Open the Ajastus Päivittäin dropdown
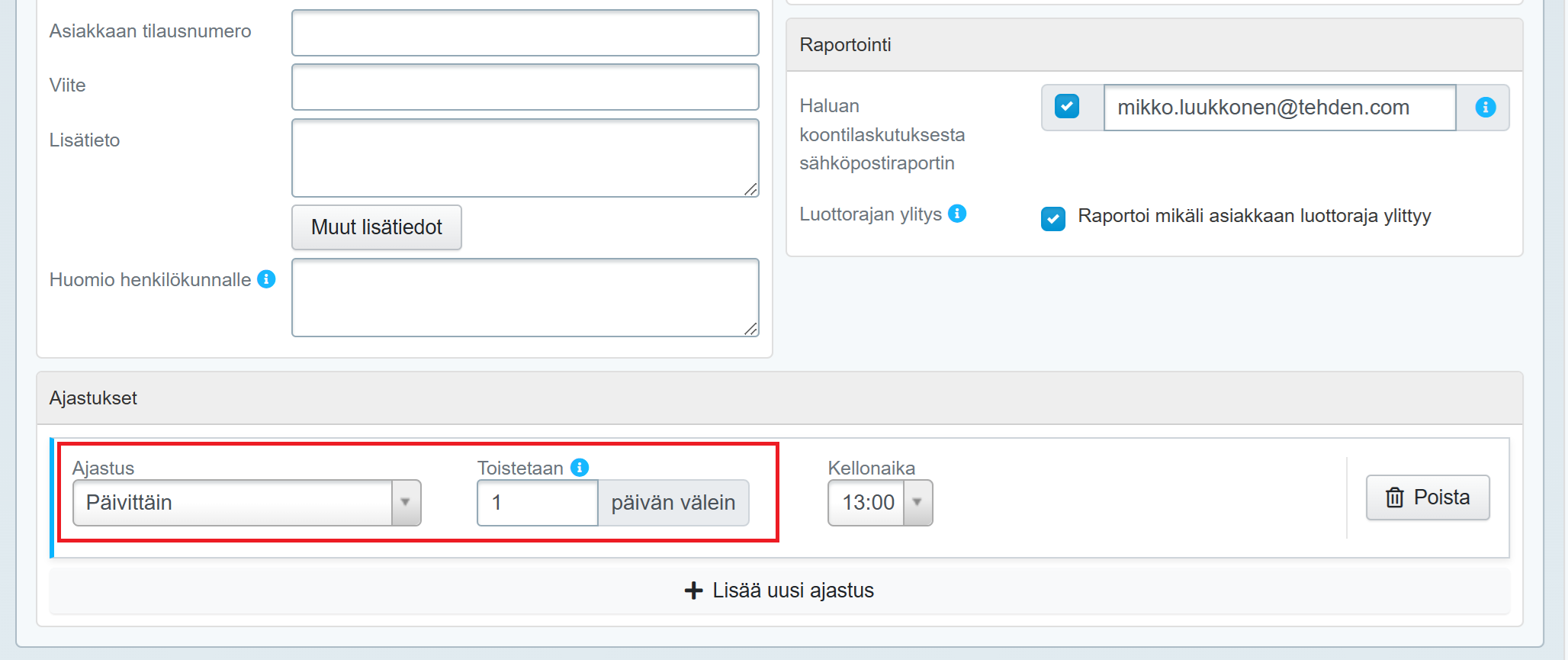Image resolution: width=1568 pixels, height=660 pixels. pyautogui.click(x=246, y=503)
